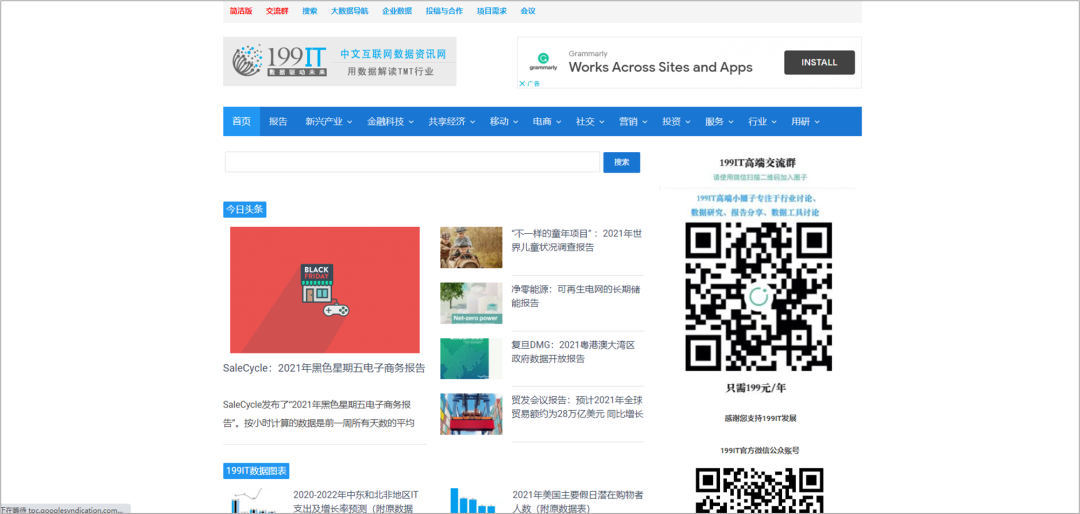Open the 投资 navigation dropdown
1080x514 pixels.
(x=676, y=122)
